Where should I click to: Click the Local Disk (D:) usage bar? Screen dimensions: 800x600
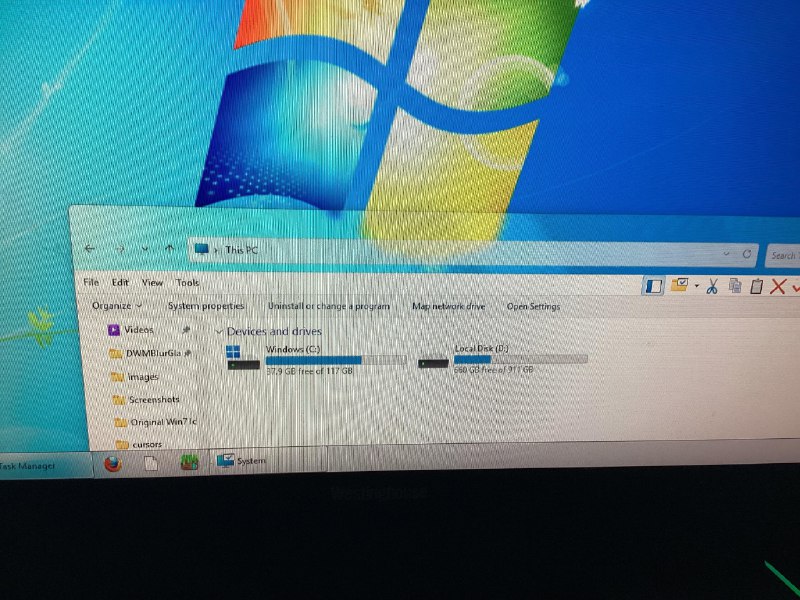click(520, 359)
